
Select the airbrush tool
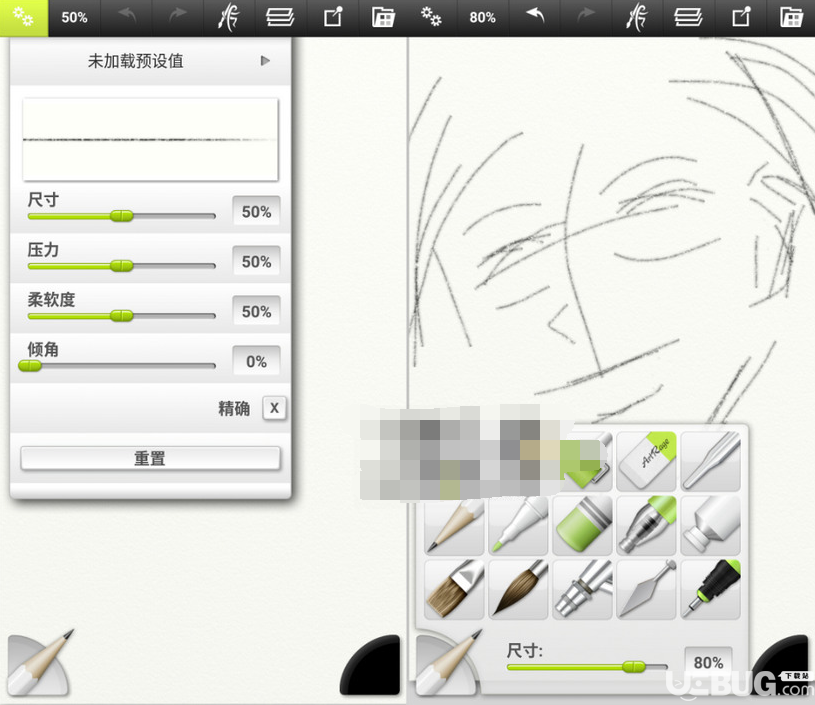pyautogui.click(x=582, y=589)
